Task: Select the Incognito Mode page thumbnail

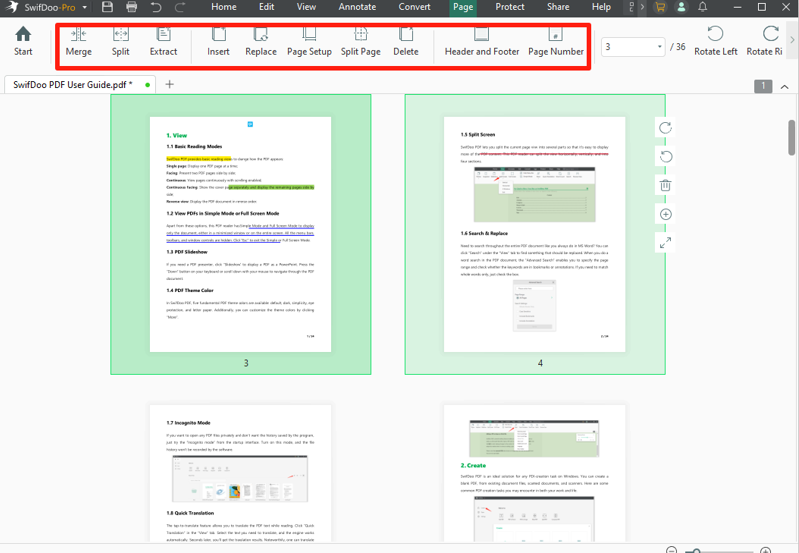Action: (241, 473)
